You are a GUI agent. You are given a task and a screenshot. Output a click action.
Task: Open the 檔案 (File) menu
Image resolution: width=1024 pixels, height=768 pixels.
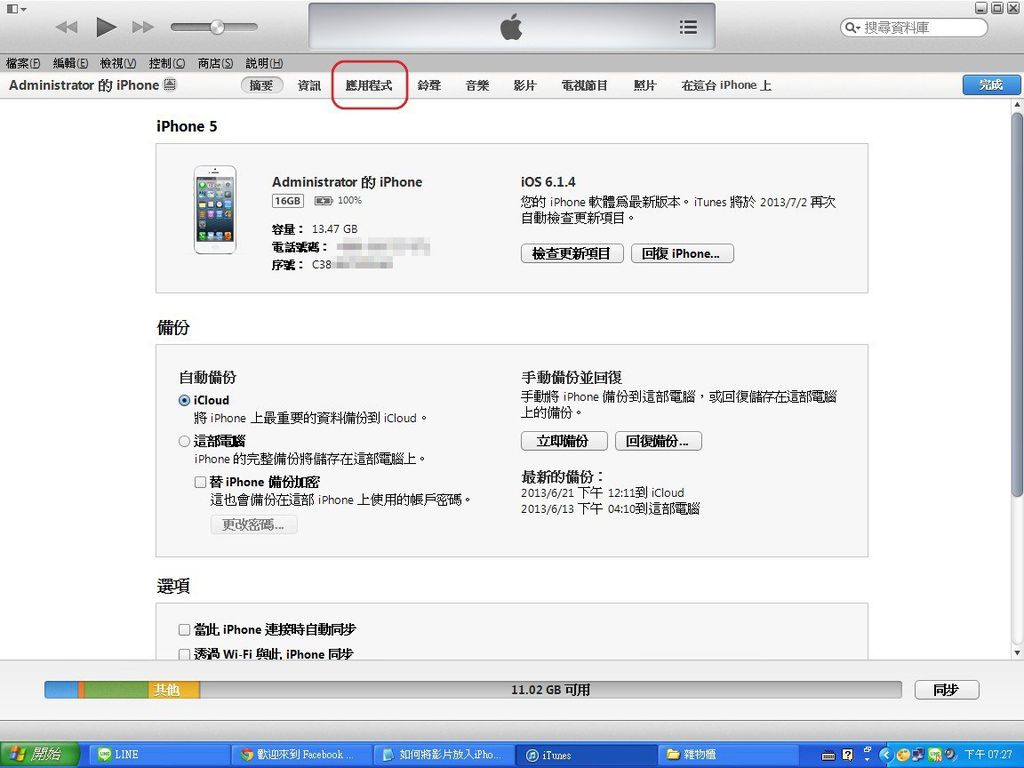tap(23, 63)
